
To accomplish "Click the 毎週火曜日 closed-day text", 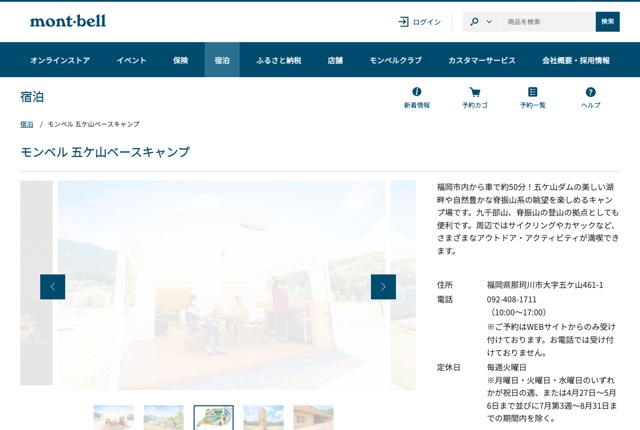I will pyautogui.click(x=507, y=367).
